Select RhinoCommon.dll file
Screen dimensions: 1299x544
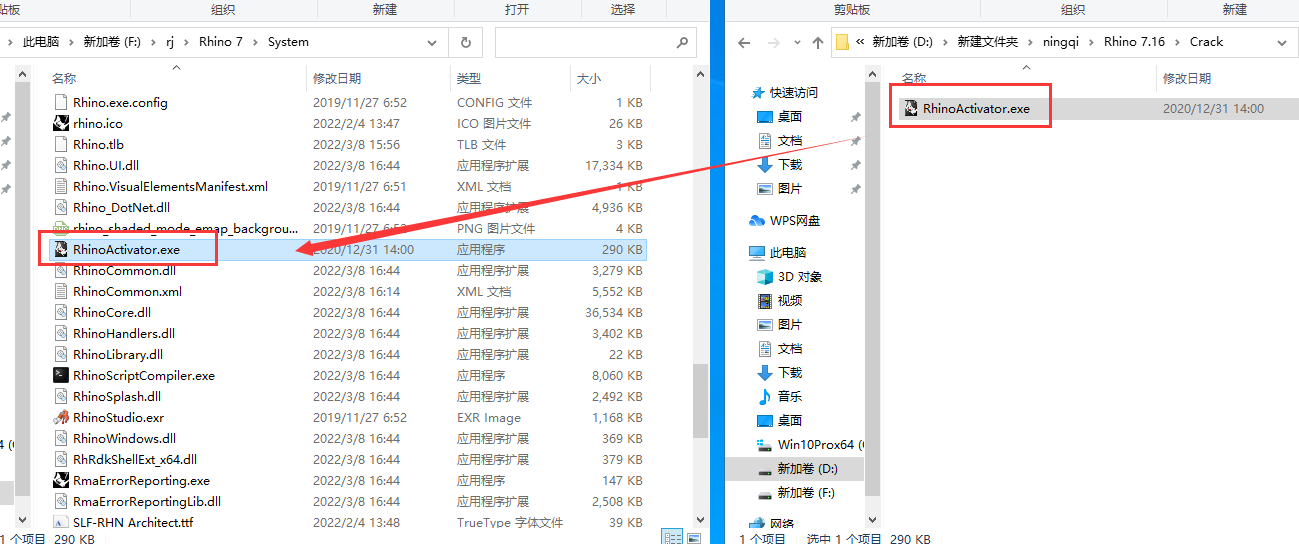[x=124, y=270]
